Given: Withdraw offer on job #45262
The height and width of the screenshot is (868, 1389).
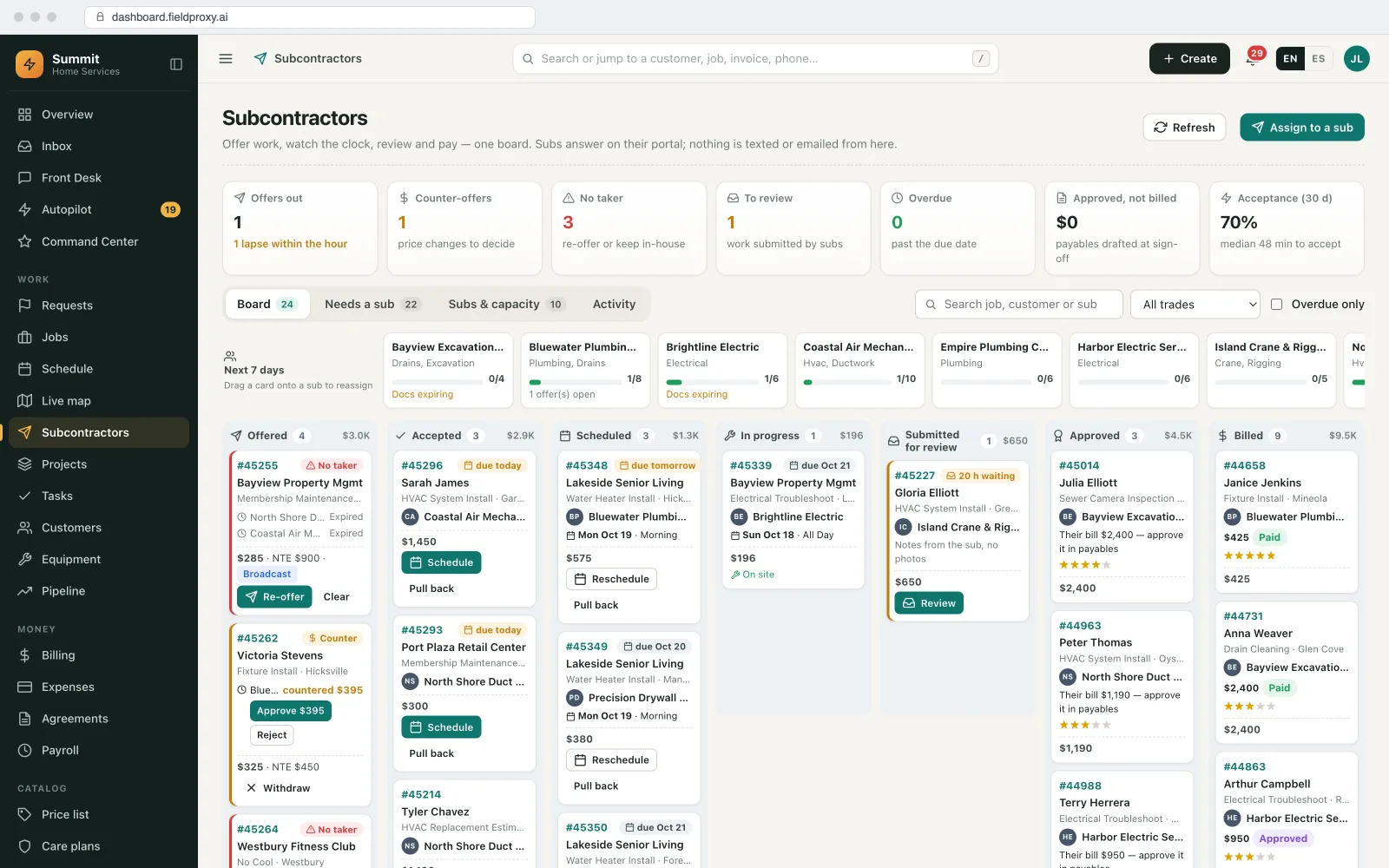Looking at the screenshot, I should click(278, 788).
